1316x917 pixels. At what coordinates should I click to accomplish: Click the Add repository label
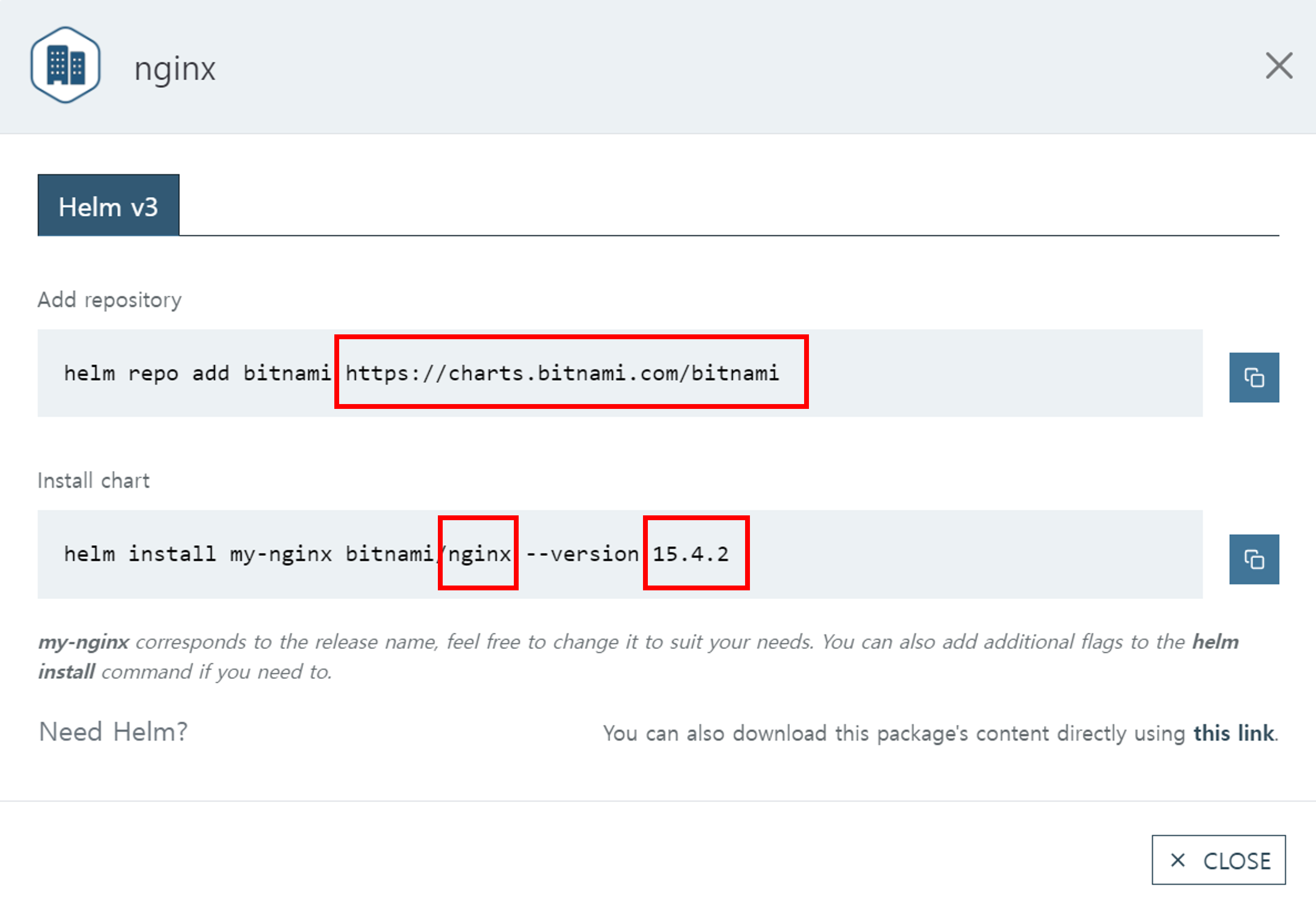[109, 300]
